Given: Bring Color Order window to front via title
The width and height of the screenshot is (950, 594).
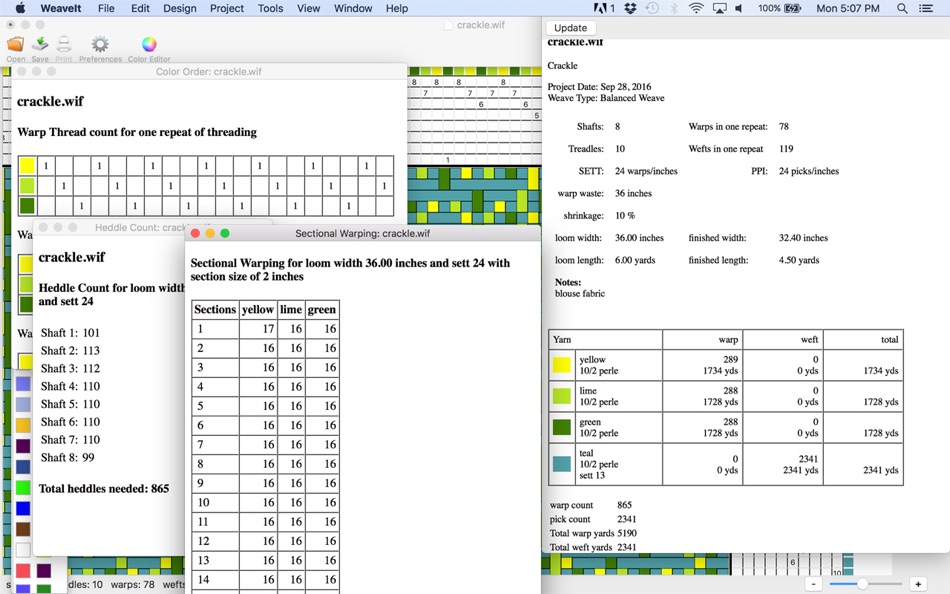Looking at the screenshot, I should (x=208, y=72).
